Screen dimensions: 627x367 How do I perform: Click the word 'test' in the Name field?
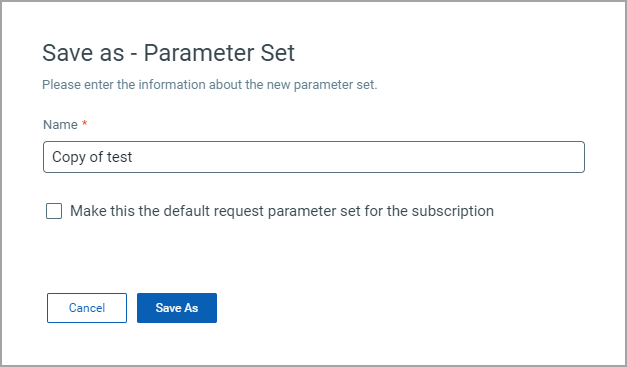(x=120, y=157)
